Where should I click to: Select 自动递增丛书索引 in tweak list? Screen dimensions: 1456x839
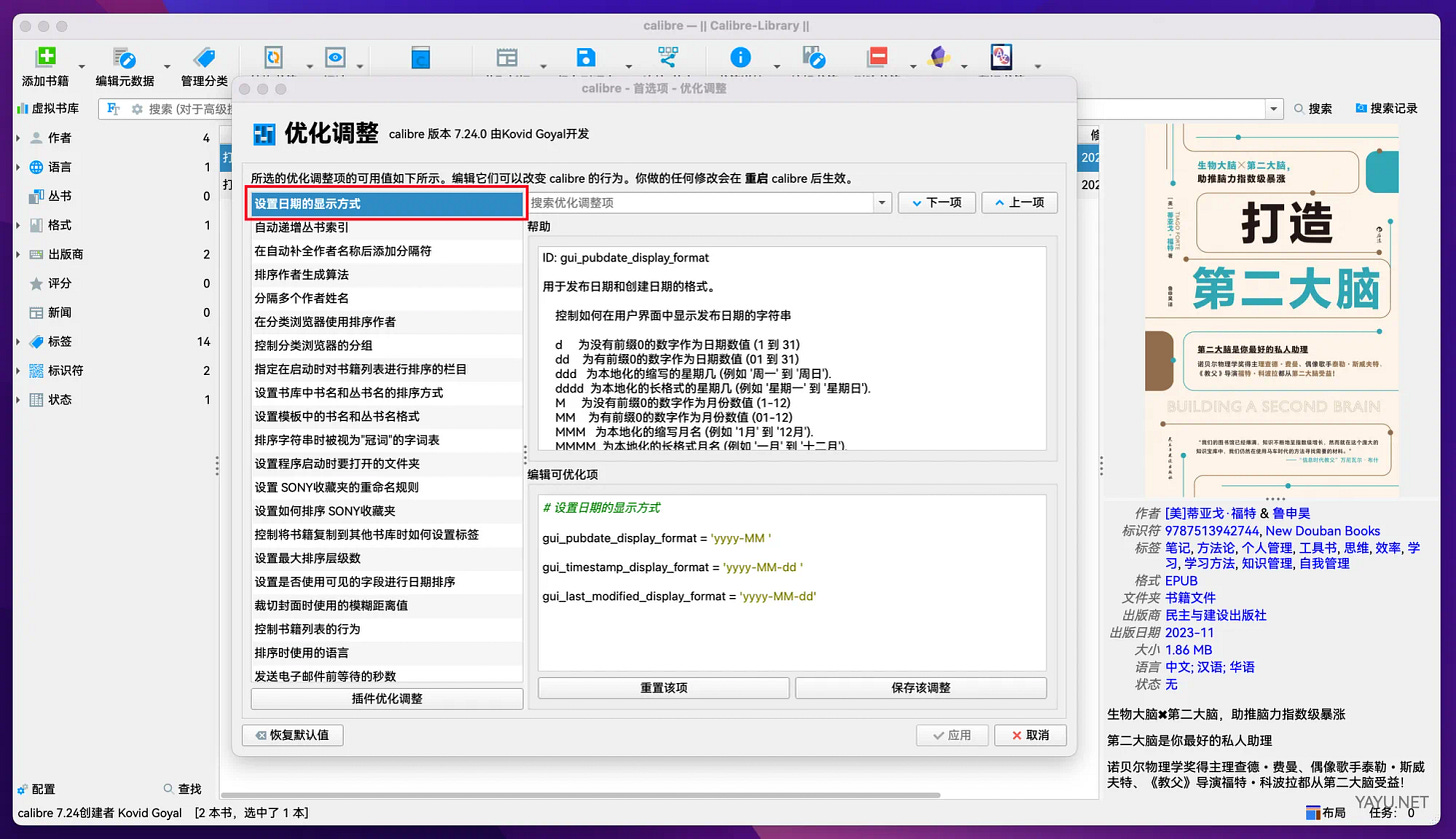coord(387,227)
